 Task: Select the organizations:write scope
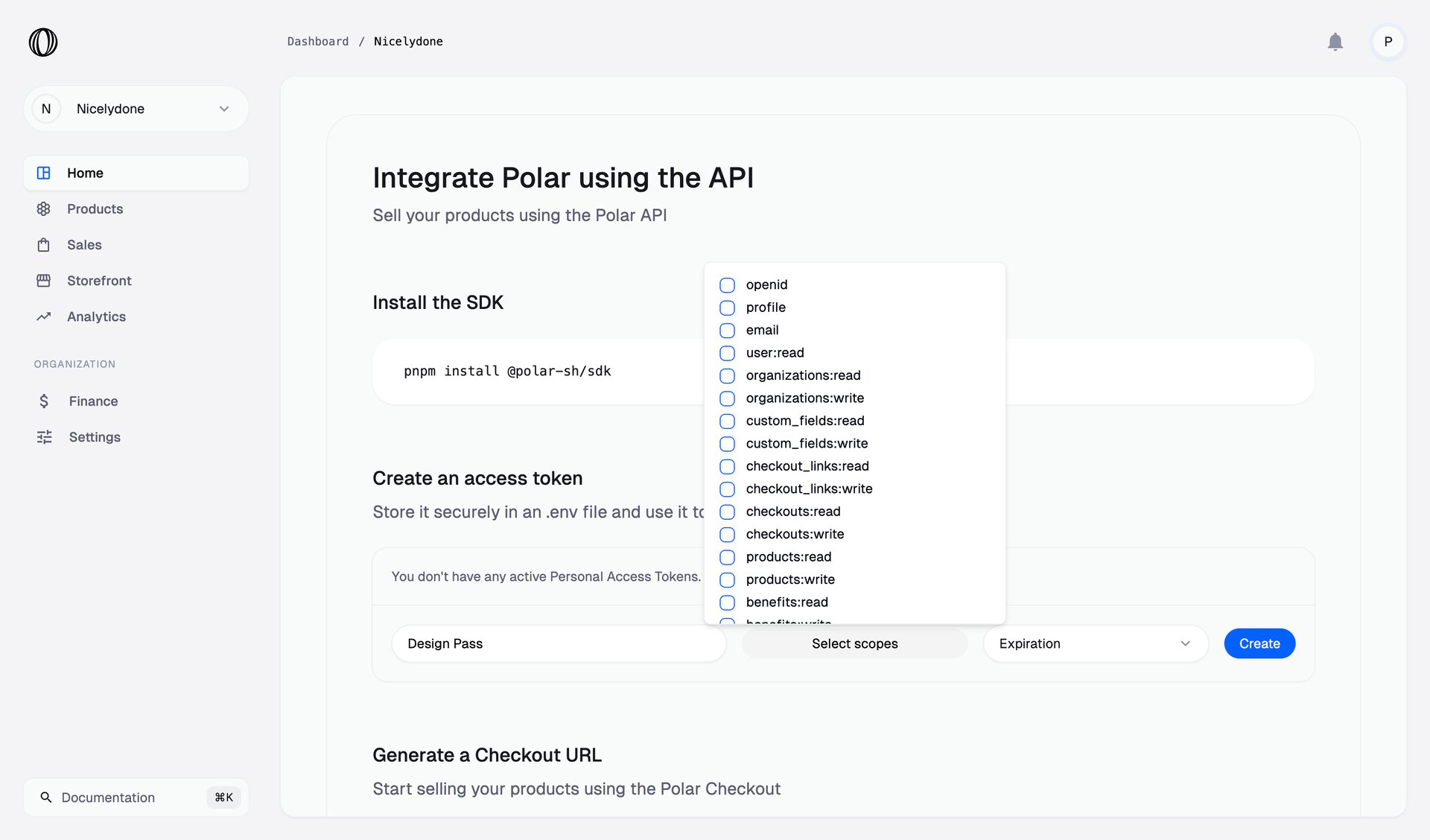pos(727,398)
